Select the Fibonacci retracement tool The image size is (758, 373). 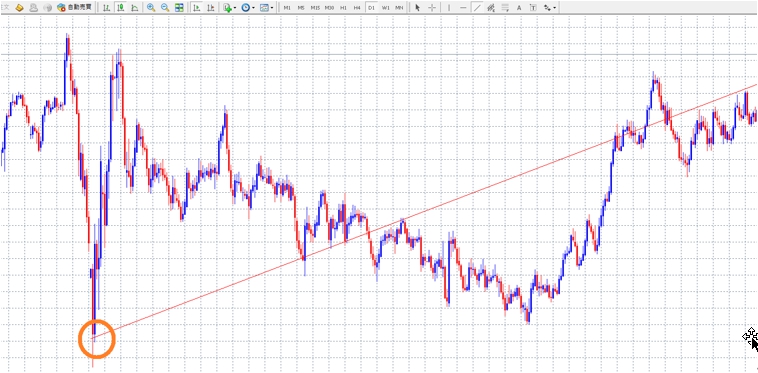[505, 8]
